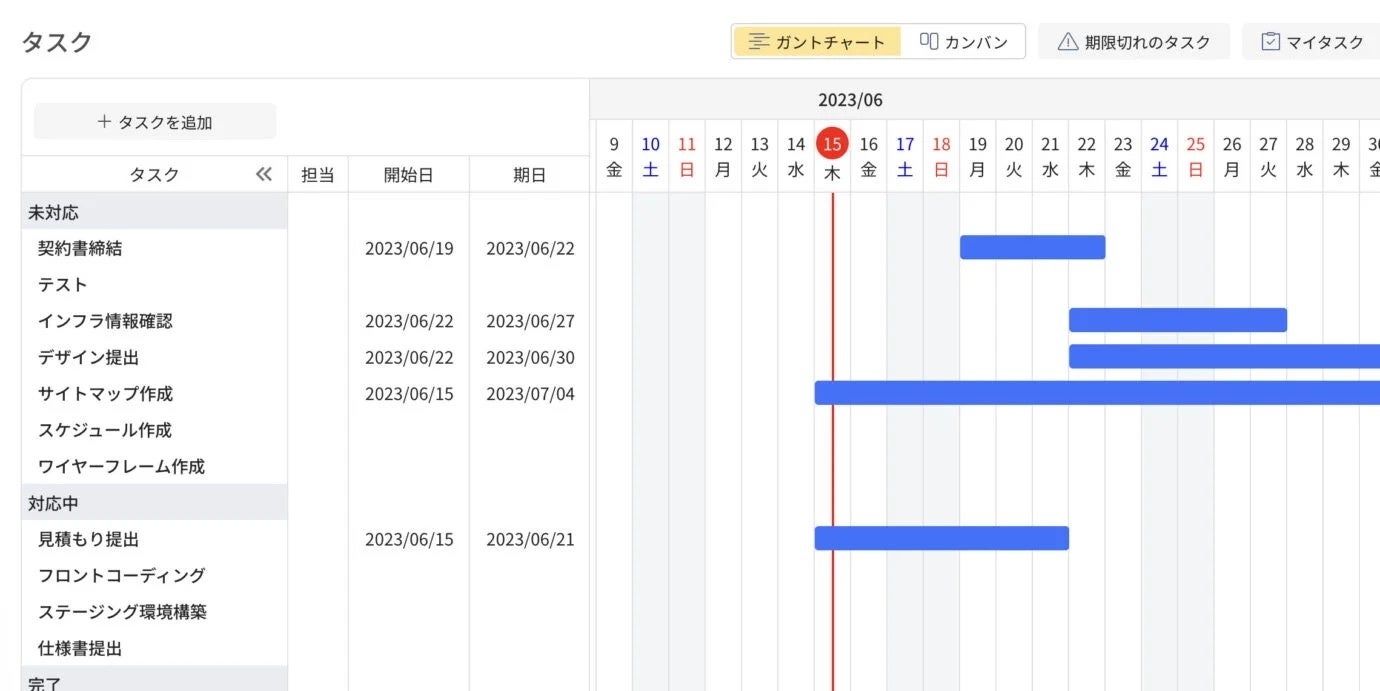Click the warning icon for 期限切れのタスク
Screen dimensions: 1380x691
(1068, 42)
